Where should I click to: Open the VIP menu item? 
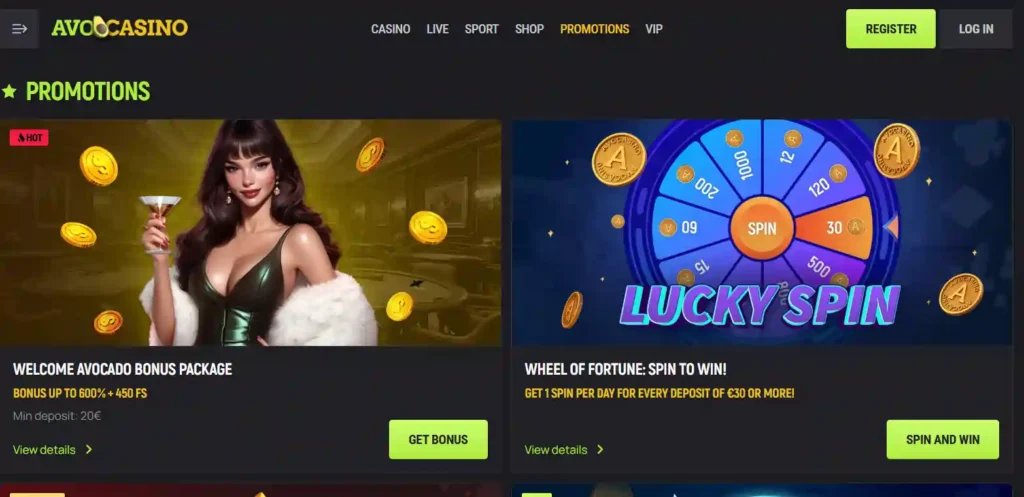pyautogui.click(x=654, y=29)
